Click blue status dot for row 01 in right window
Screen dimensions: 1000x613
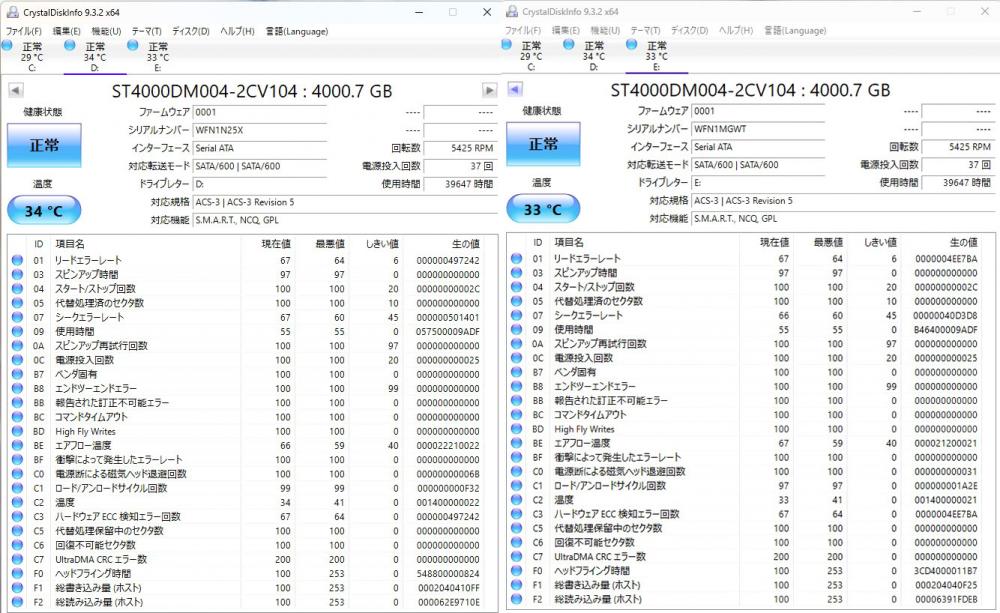[x=517, y=258]
